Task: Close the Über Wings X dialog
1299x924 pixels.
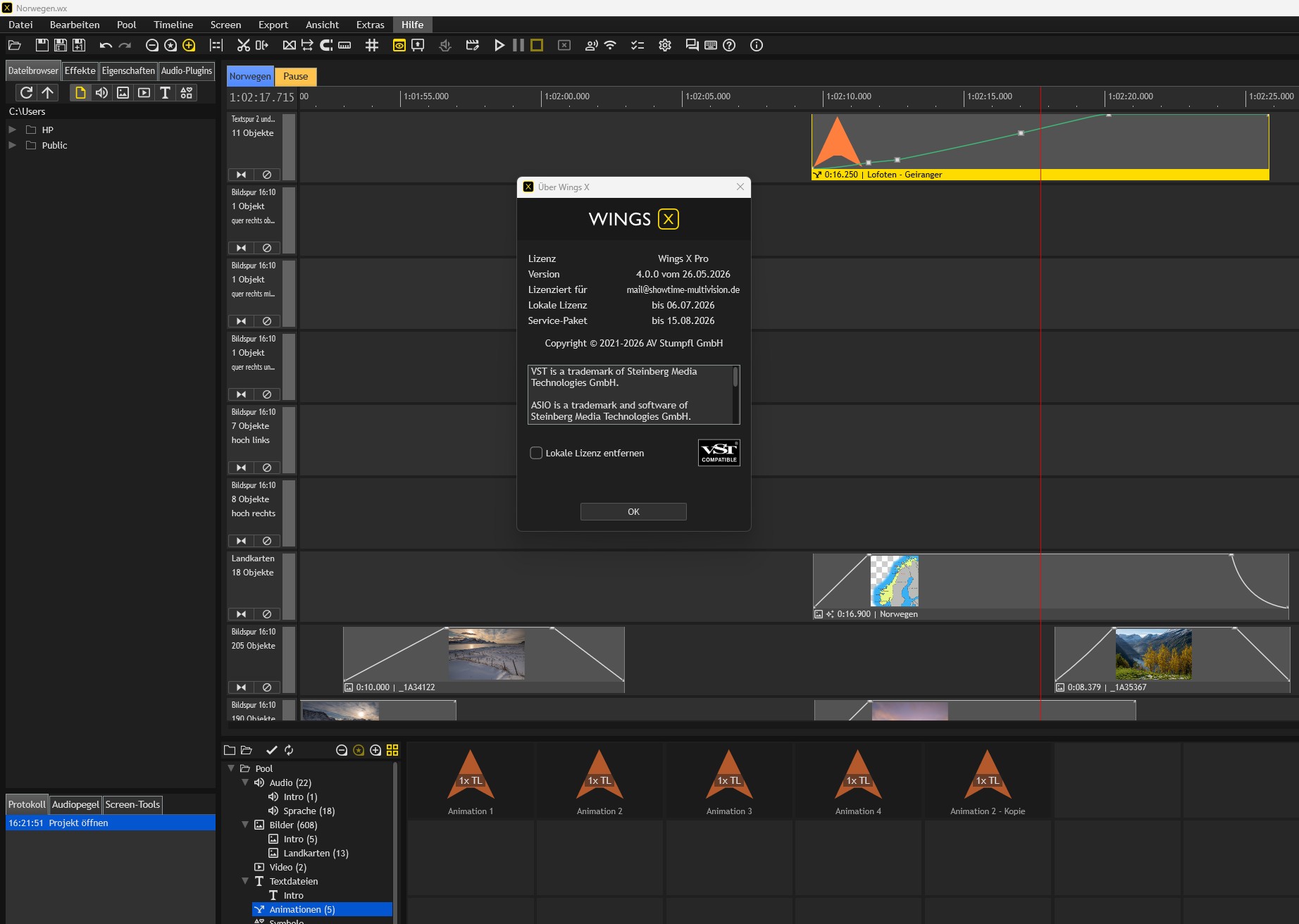Action: [x=740, y=187]
